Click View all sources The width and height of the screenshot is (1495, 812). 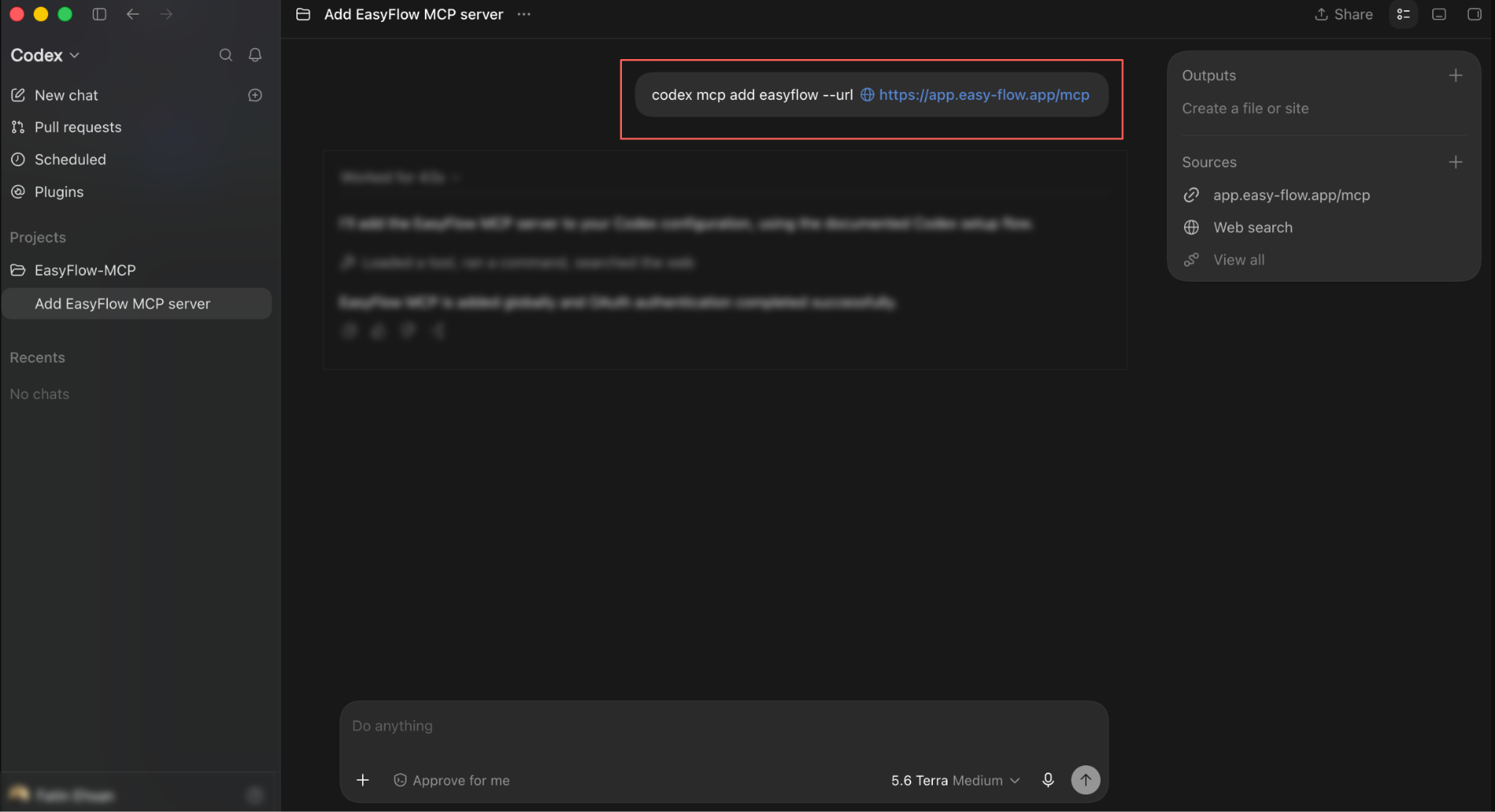pyautogui.click(x=1239, y=260)
